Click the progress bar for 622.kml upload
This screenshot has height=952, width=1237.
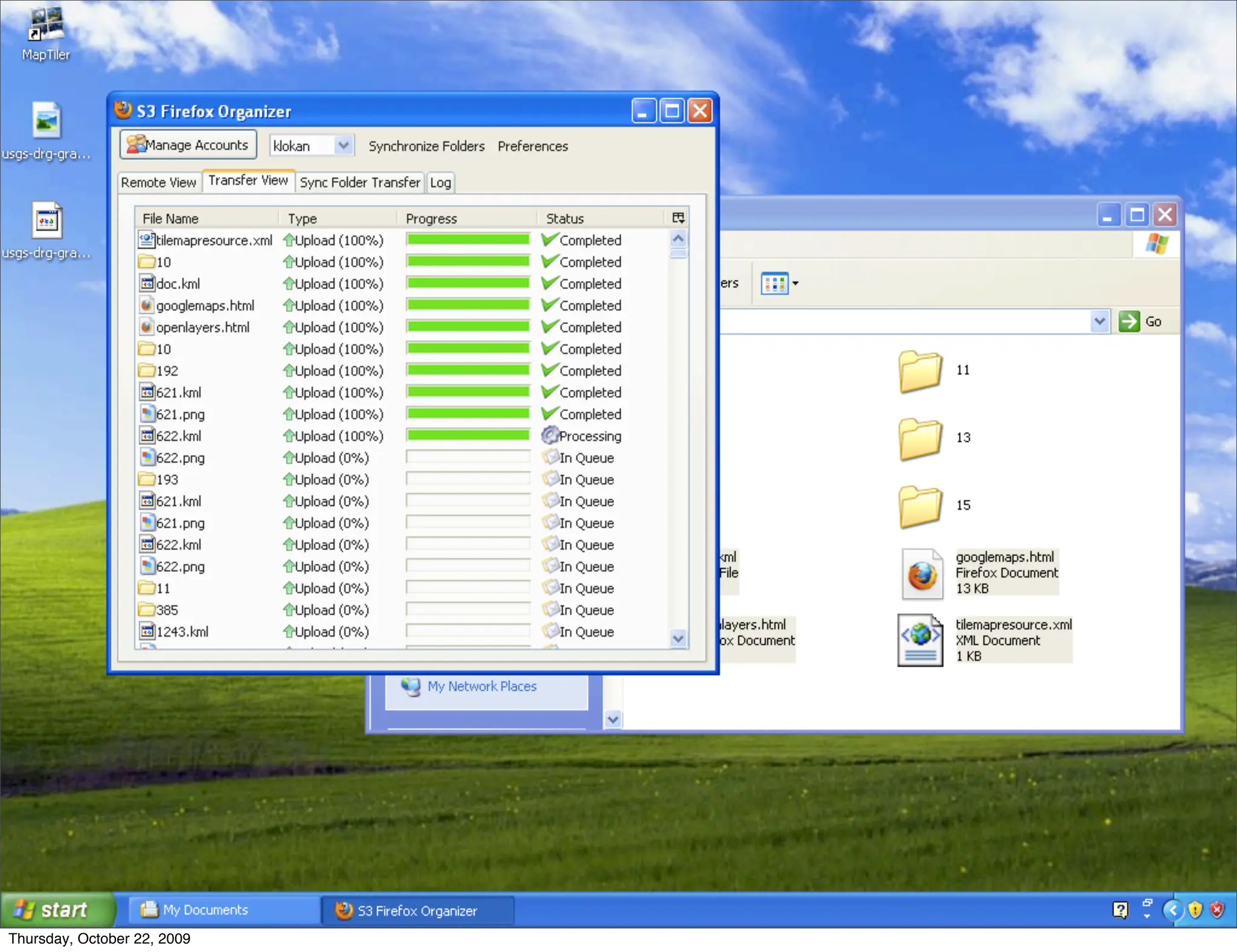[467, 436]
